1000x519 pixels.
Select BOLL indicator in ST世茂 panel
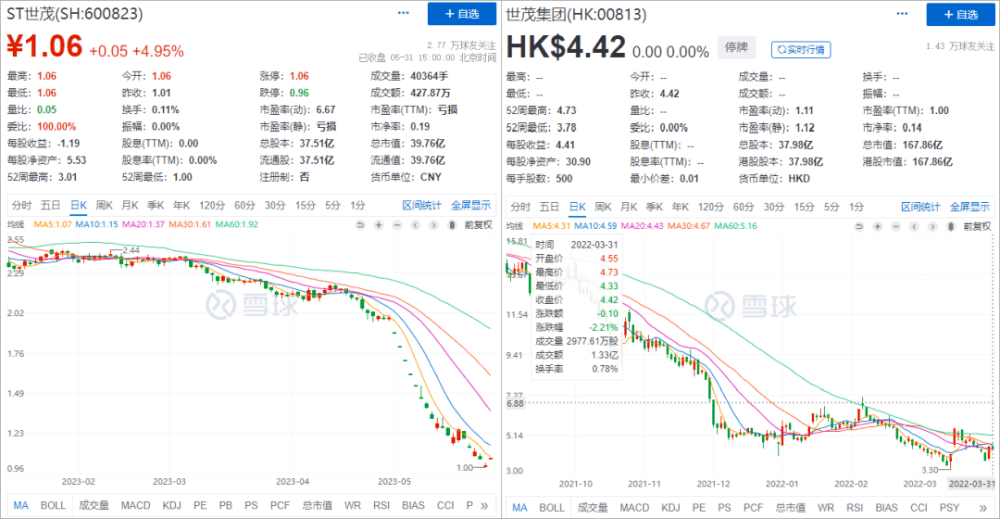(x=53, y=506)
